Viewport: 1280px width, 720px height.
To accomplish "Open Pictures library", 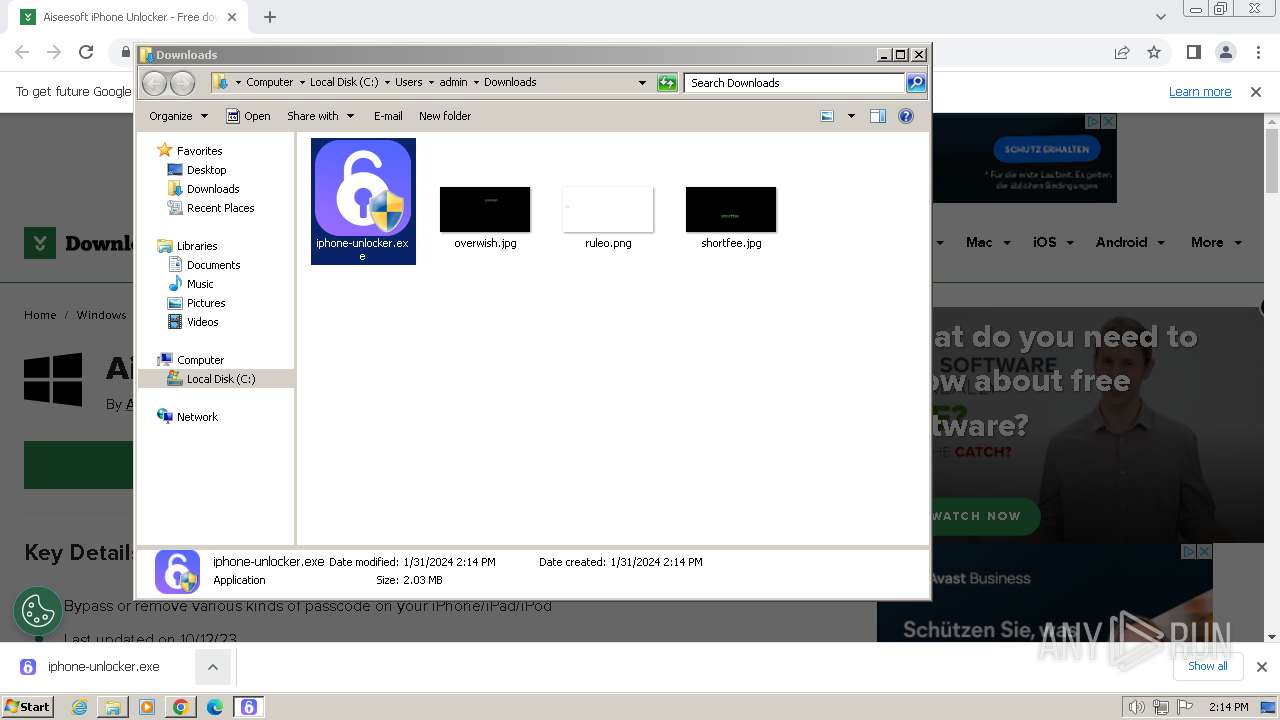I will pos(206,303).
